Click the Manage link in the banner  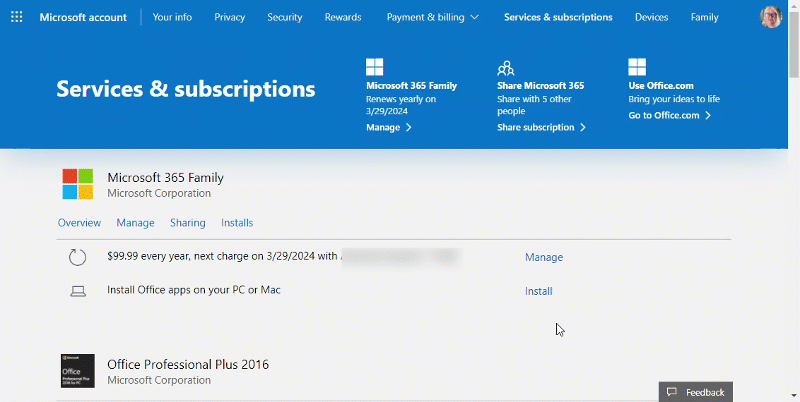pos(383,128)
